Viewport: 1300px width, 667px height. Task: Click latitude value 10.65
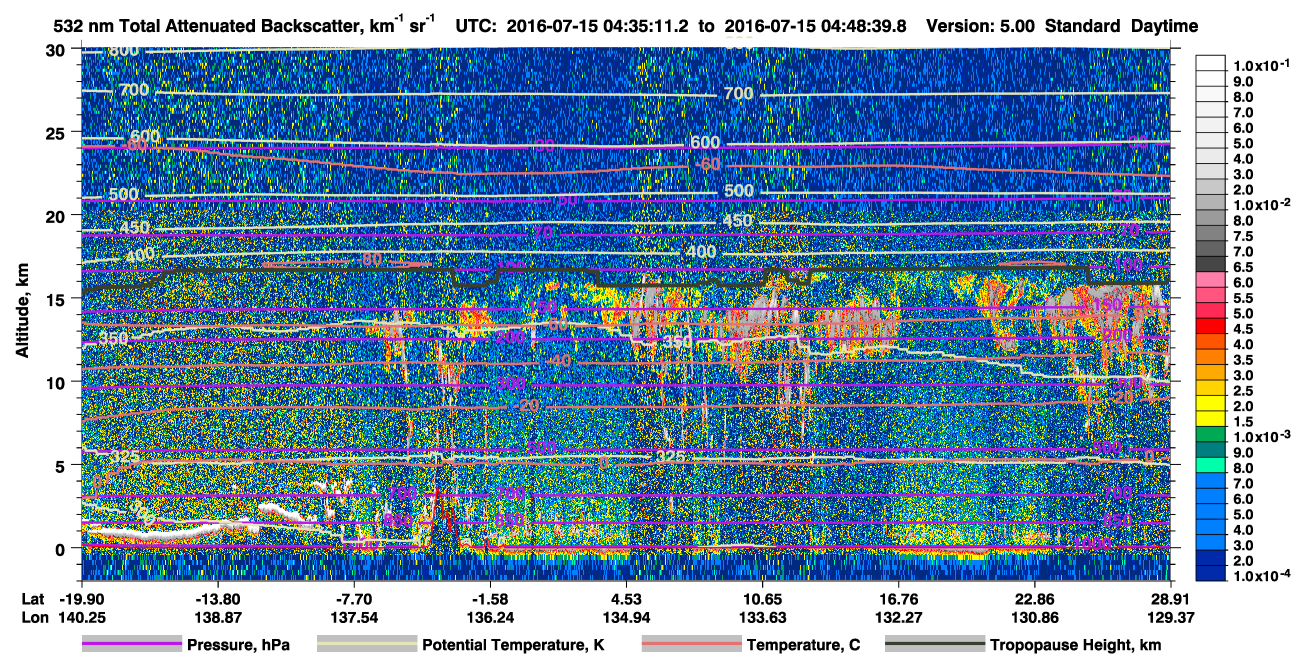point(763,598)
